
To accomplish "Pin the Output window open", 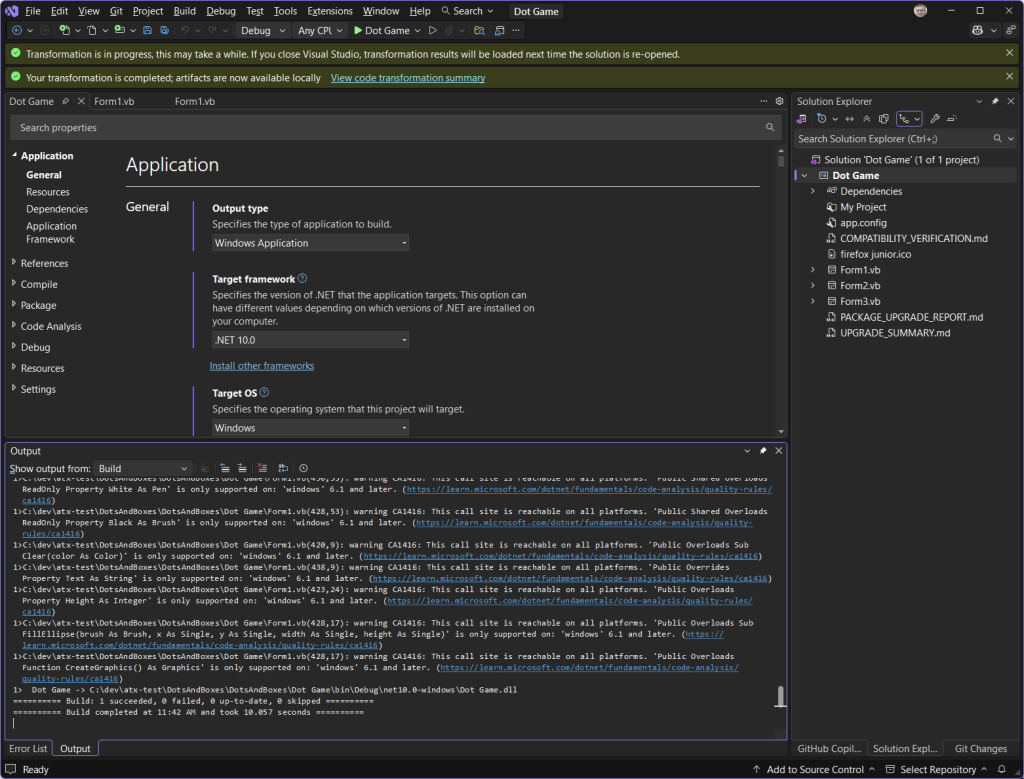I will point(763,450).
